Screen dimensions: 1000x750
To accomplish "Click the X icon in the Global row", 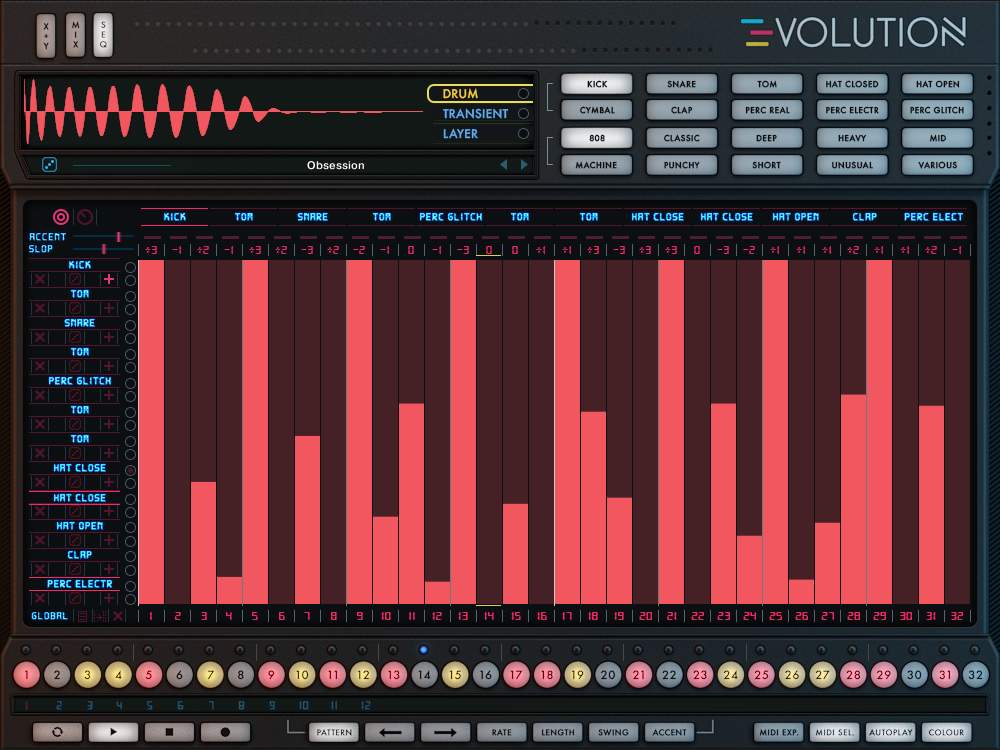I will (118, 616).
